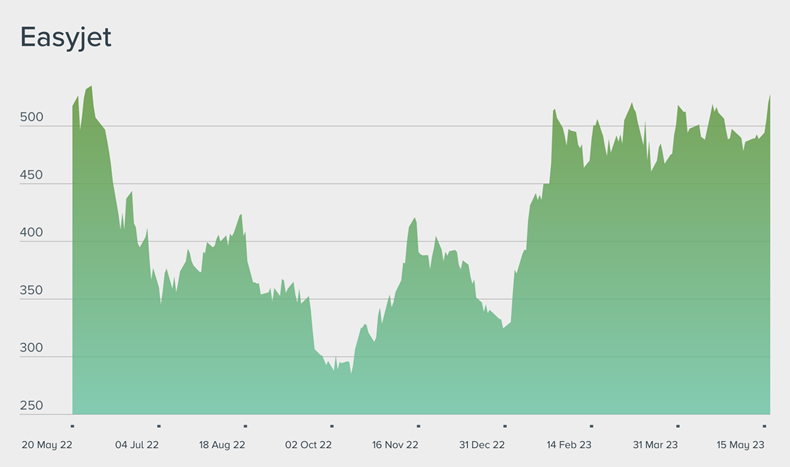Click the tick mark above 31 Dec 22
The image size is (790, 467).
pos(505,425)
